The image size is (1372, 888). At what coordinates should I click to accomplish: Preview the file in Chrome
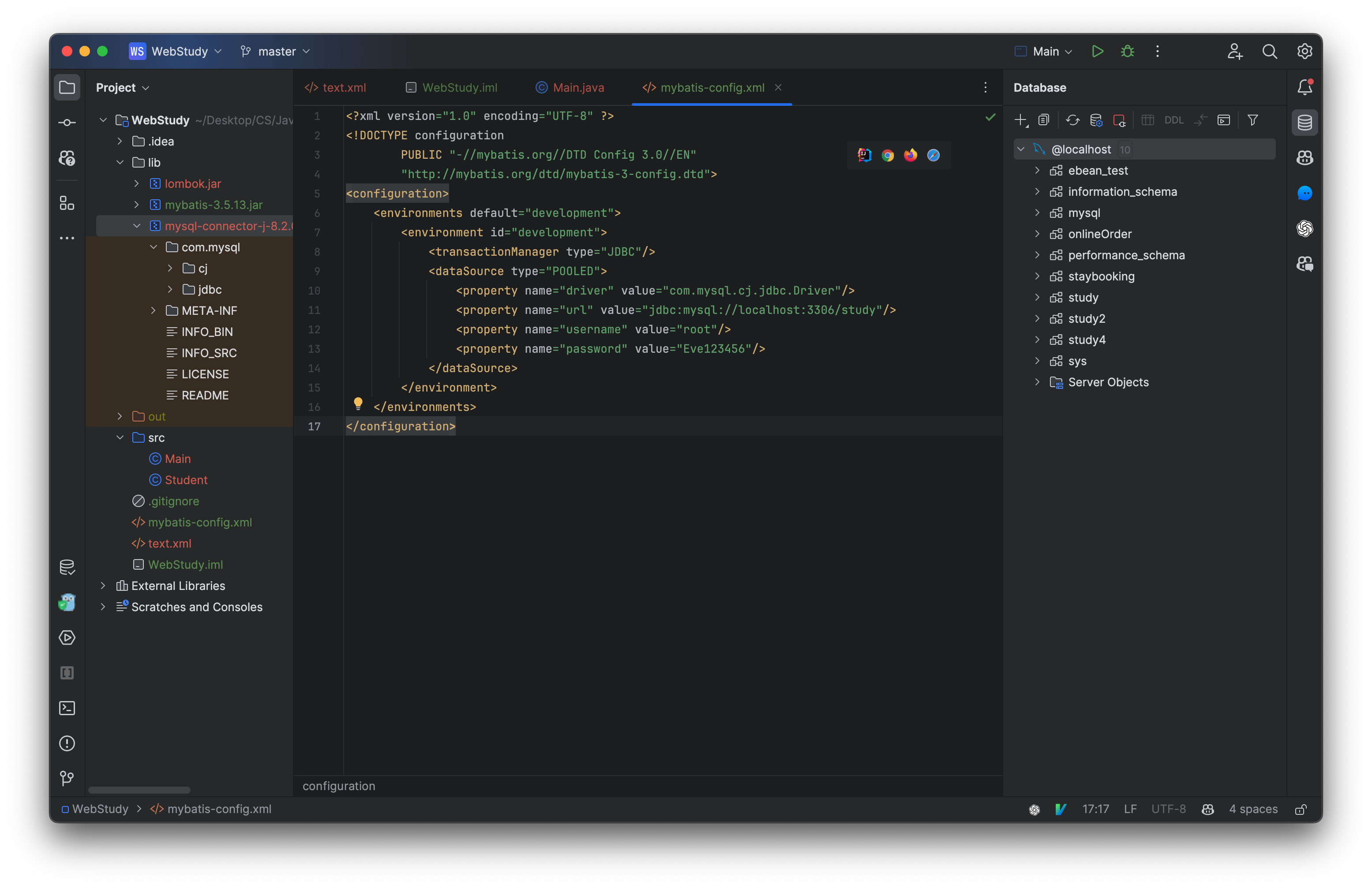point(887,155)
